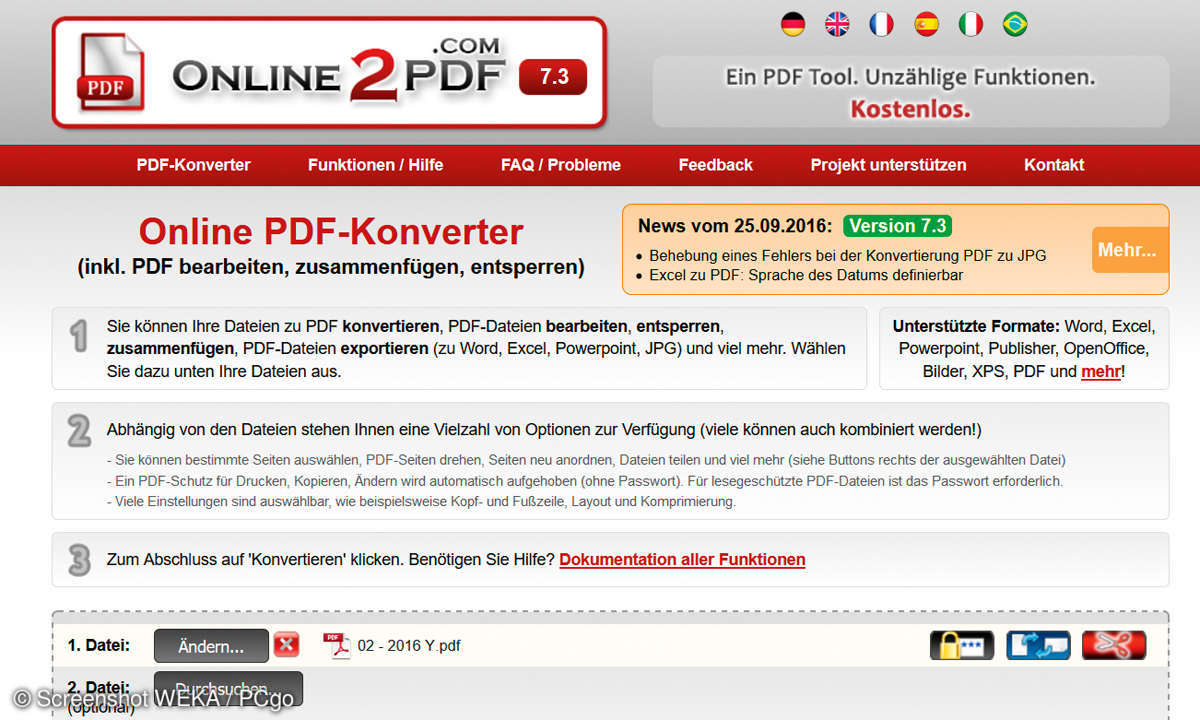
Task: Click the Online2PDF logo
Action: (x=329, y=73)
